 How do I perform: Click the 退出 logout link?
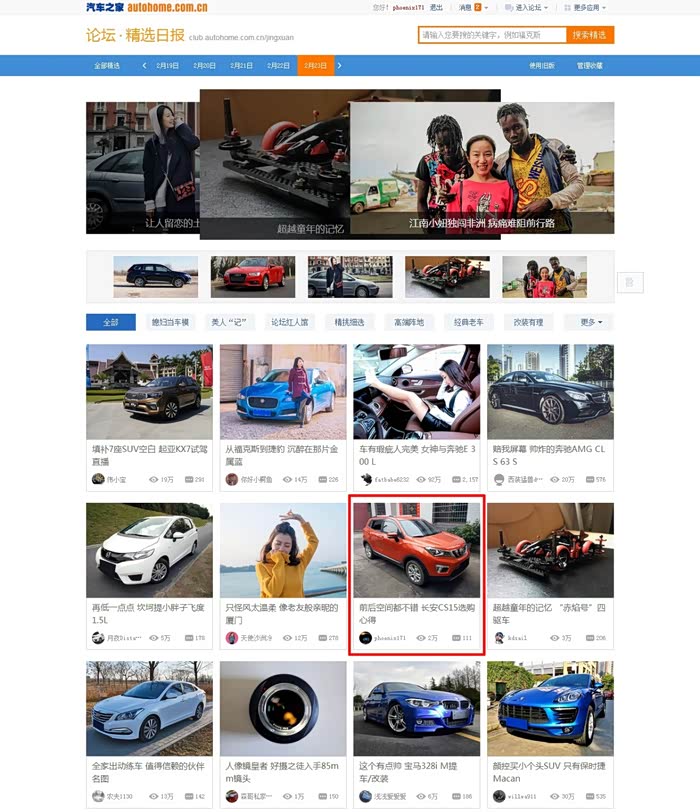pyautogui.click(x=436, y=8)
